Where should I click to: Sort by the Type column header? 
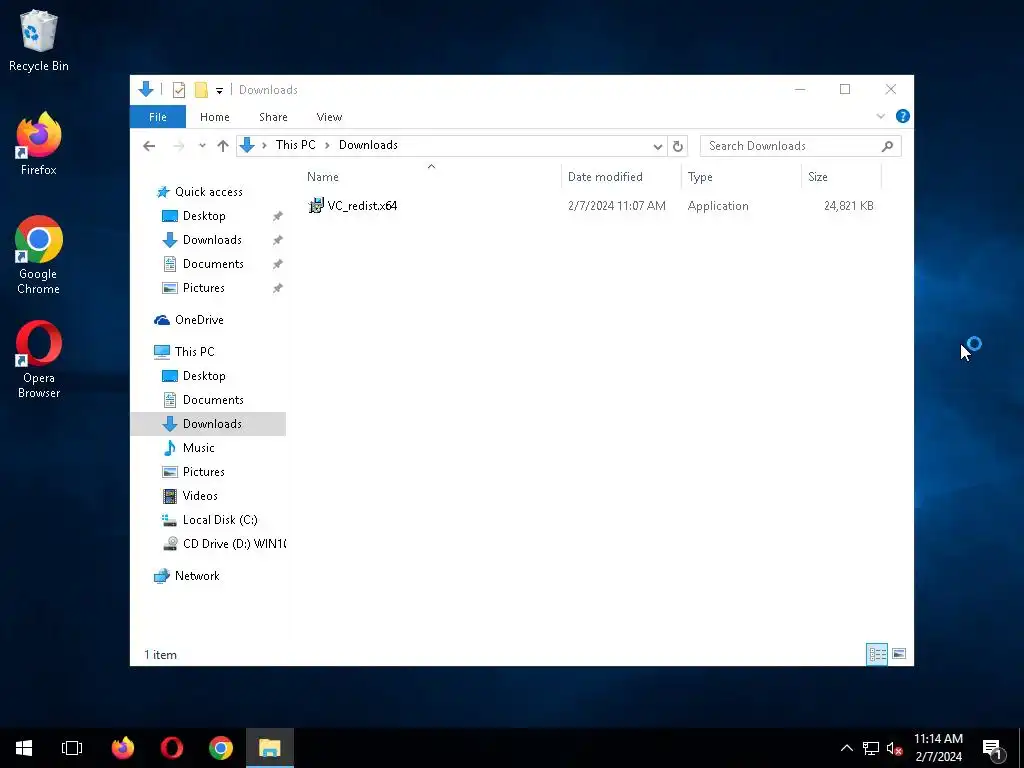point(741,176)
